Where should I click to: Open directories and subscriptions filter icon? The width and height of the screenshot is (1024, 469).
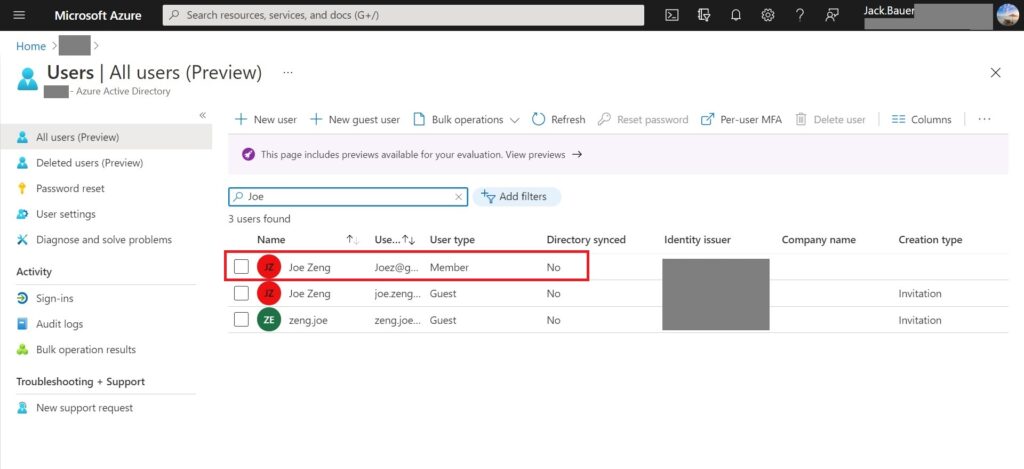coord(704,15)
